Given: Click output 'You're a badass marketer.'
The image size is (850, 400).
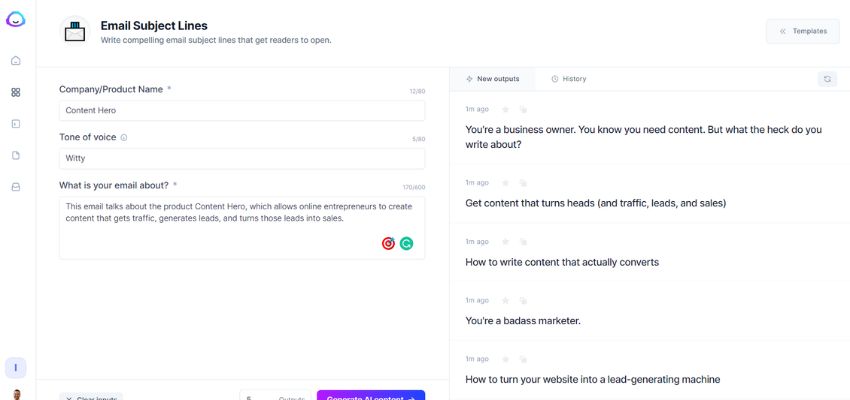Looking at the screenshot, I should coord(523,321).
